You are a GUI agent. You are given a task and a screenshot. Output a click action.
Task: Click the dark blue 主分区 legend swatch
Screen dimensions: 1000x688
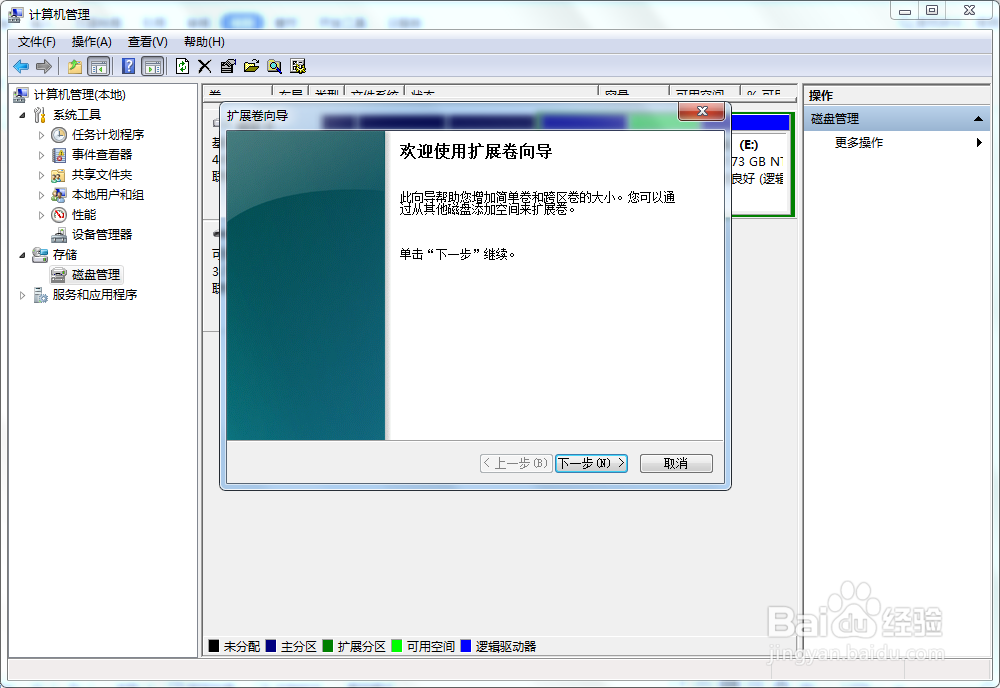click(x=270, y=646)
